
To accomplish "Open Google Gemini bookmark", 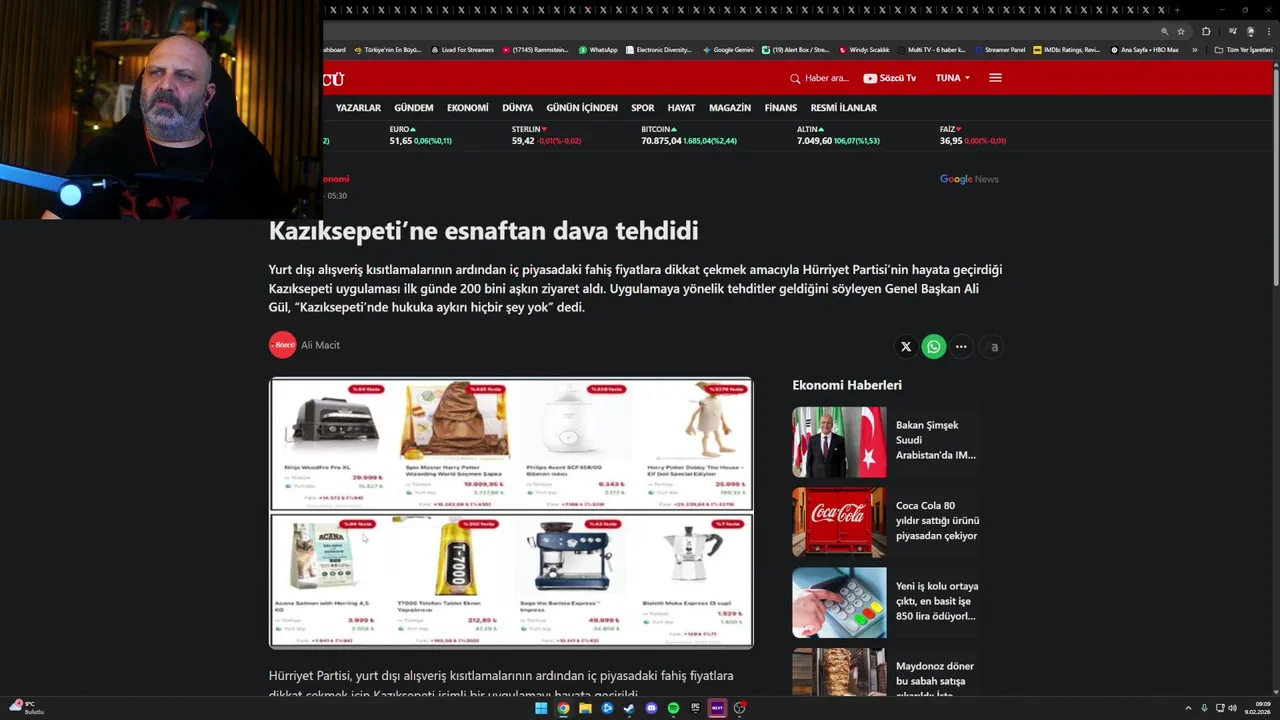I will point(728,50).
